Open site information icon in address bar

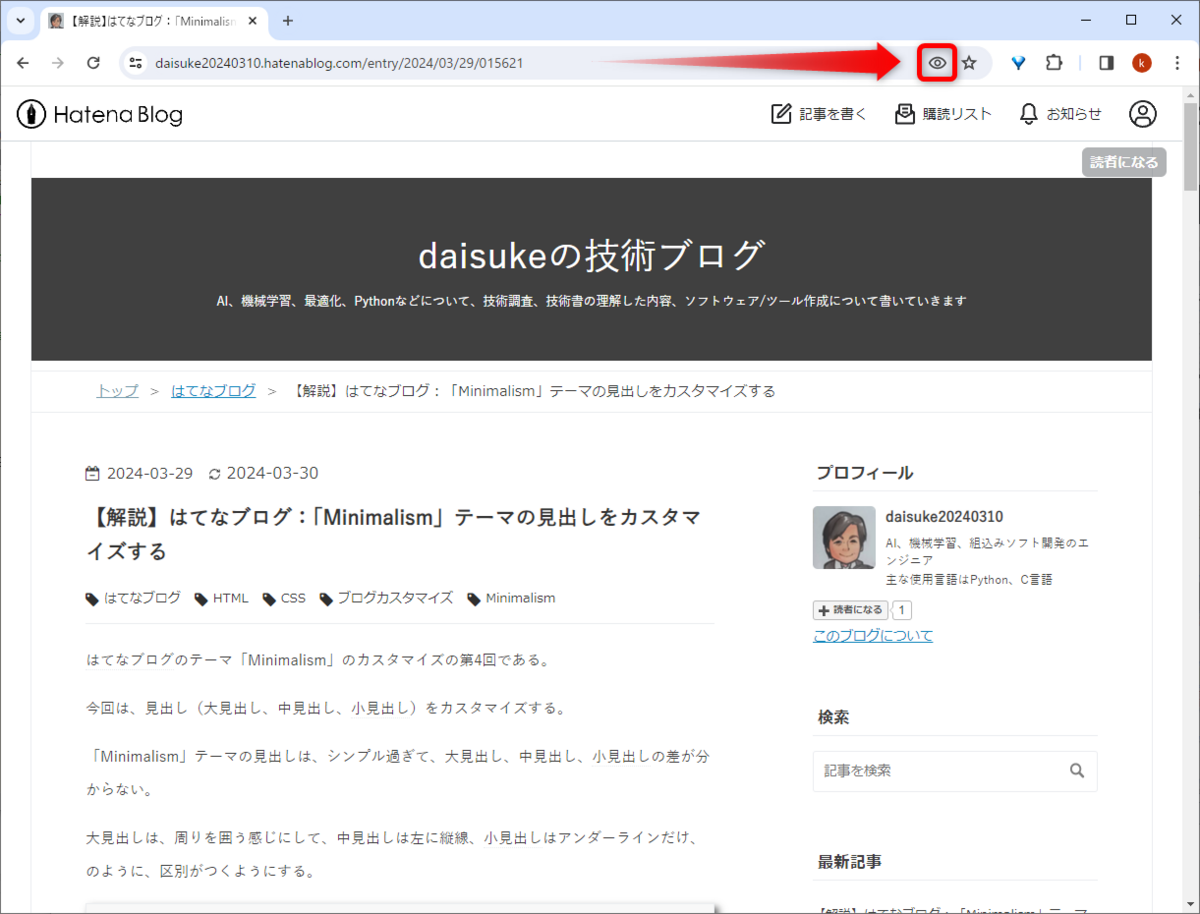click(x=137, y=63)
